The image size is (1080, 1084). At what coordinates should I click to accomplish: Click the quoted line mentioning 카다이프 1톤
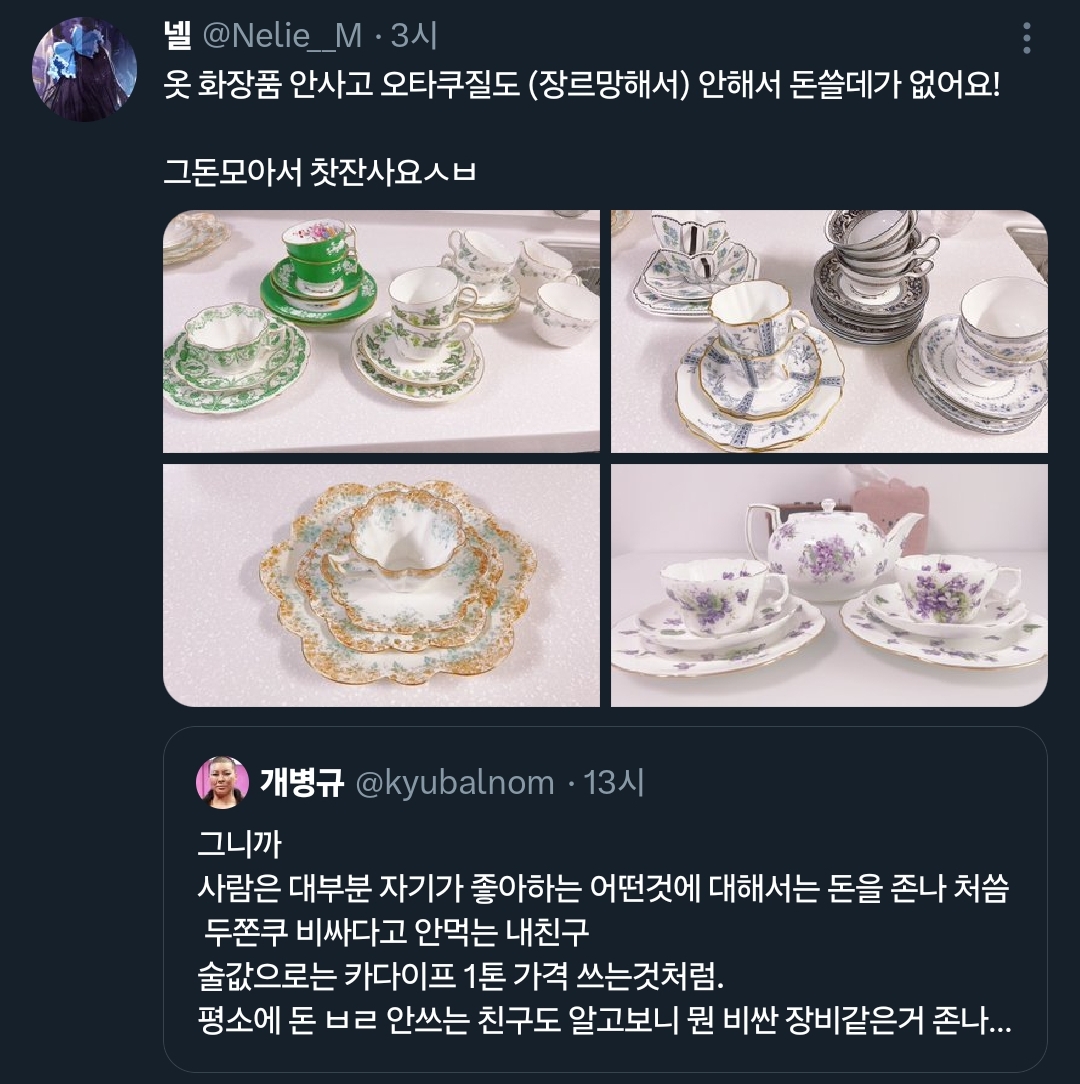460,976
